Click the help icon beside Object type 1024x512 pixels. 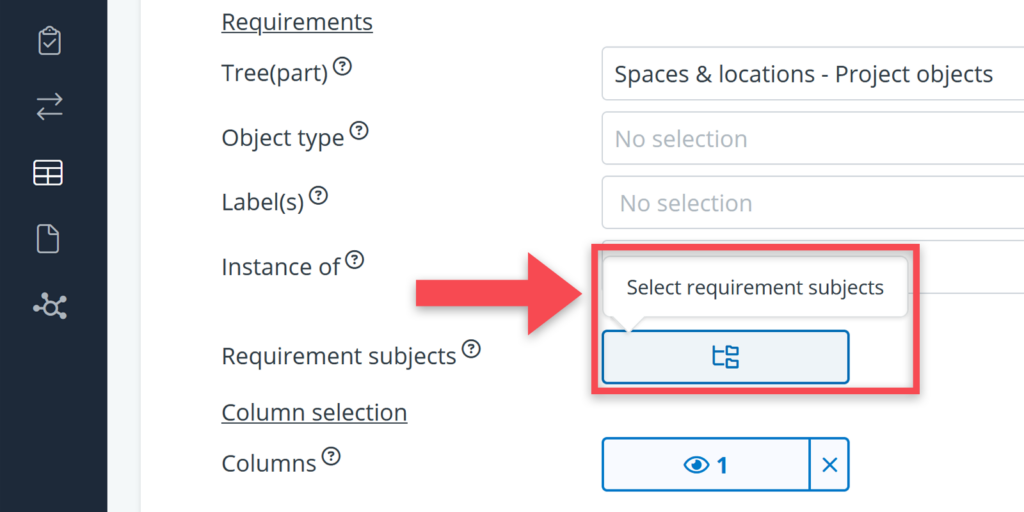[x=359, y=131]
